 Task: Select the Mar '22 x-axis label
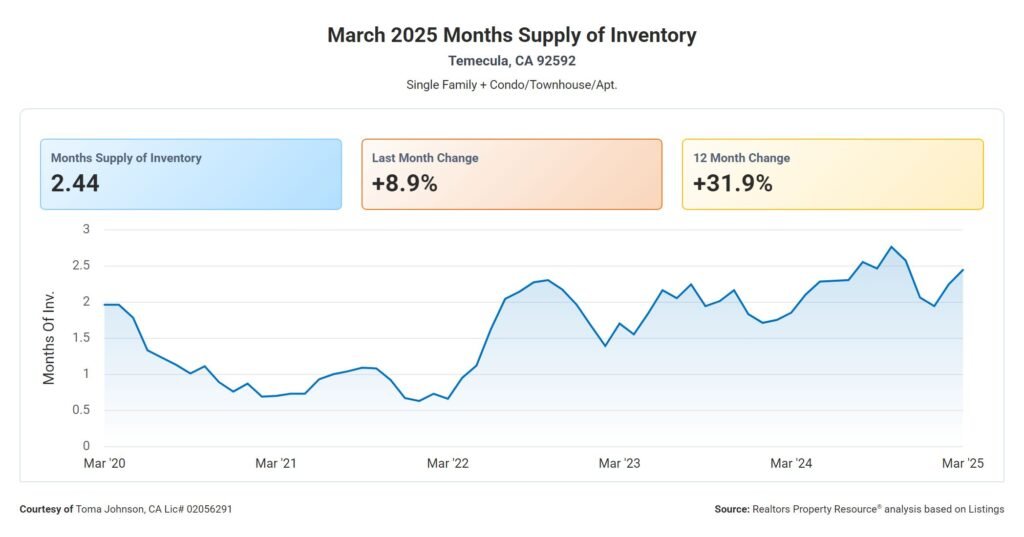[448, 463]
